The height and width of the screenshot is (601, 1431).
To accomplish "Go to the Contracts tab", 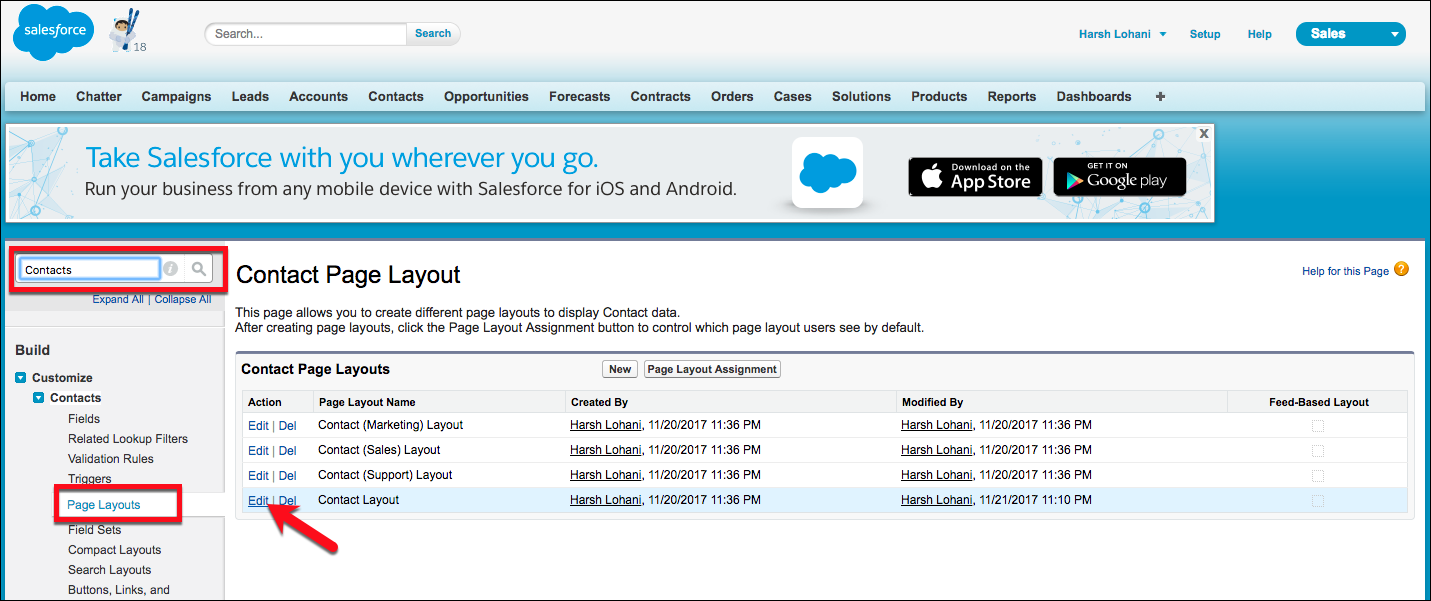I will pos(660,97).
